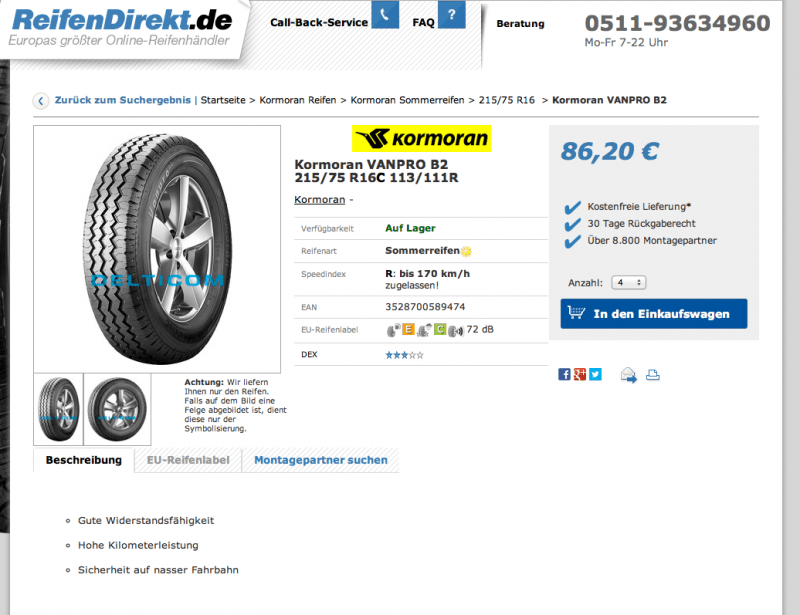
Task: Open the FAQ question mark icon
Action: pyautogui.click(x=452, y=15)
